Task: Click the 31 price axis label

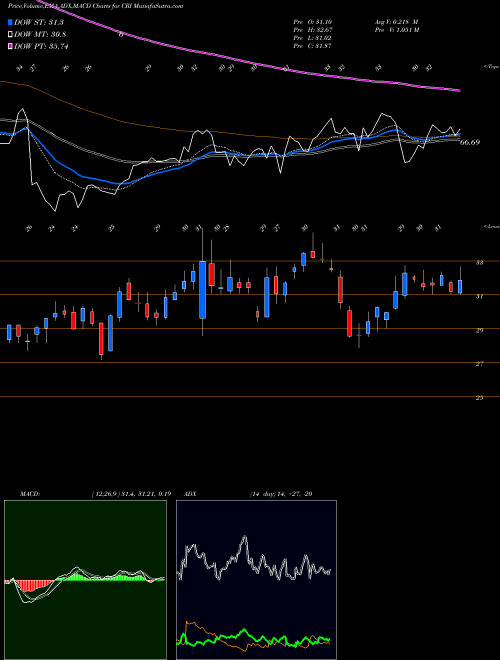Action: [479, 296]
